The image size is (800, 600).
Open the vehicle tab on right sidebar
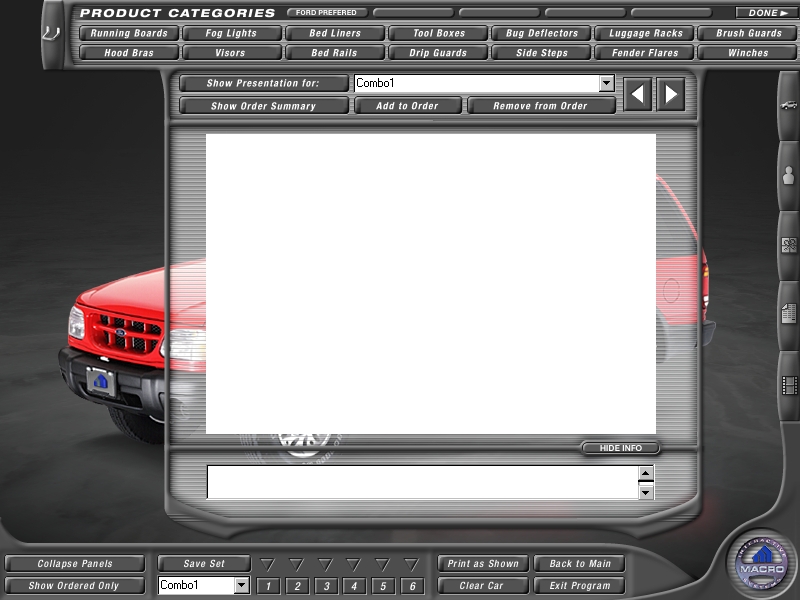pyautogui.click(x=789, y=105)
